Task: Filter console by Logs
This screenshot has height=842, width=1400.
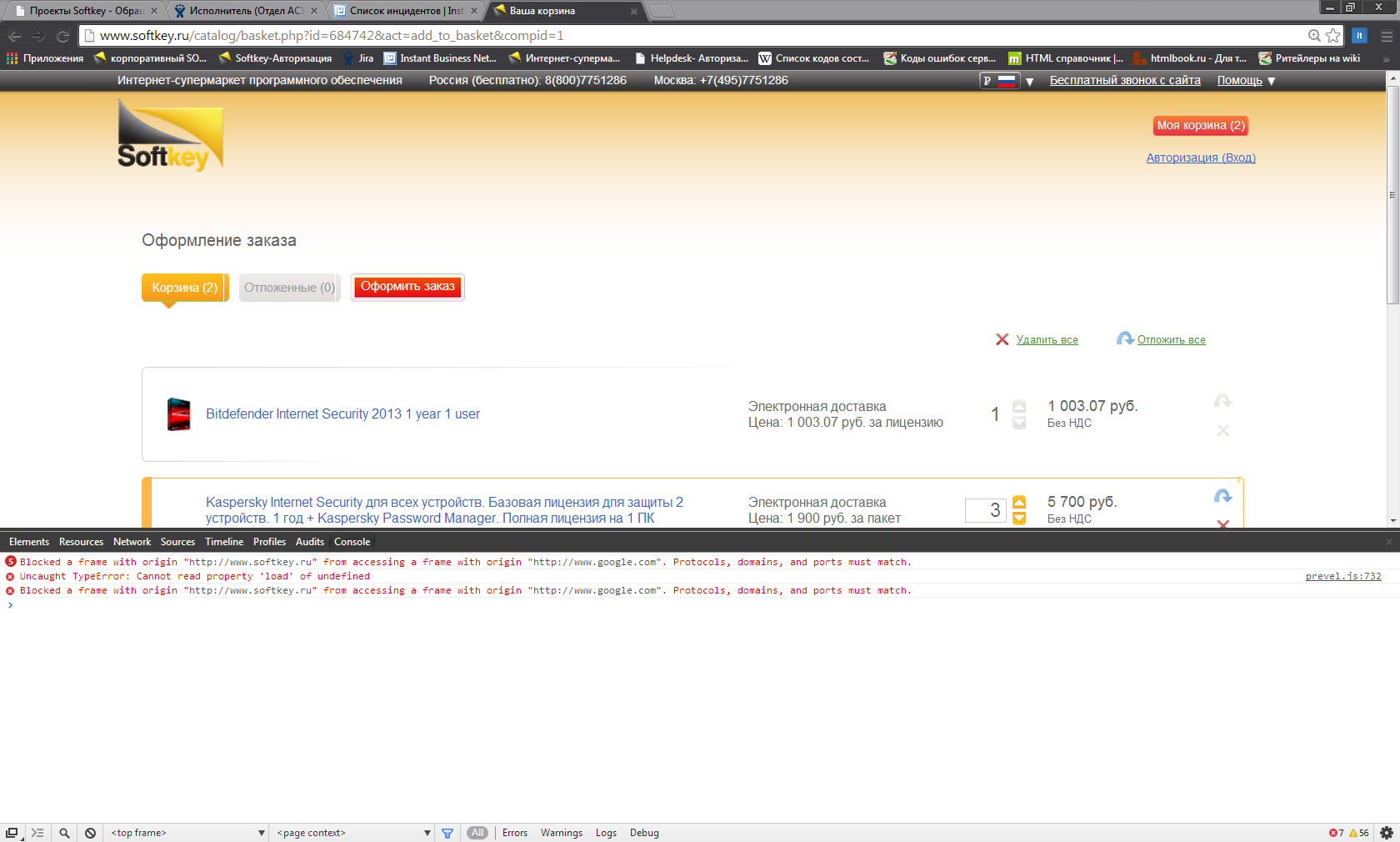Action: (607, 833)
